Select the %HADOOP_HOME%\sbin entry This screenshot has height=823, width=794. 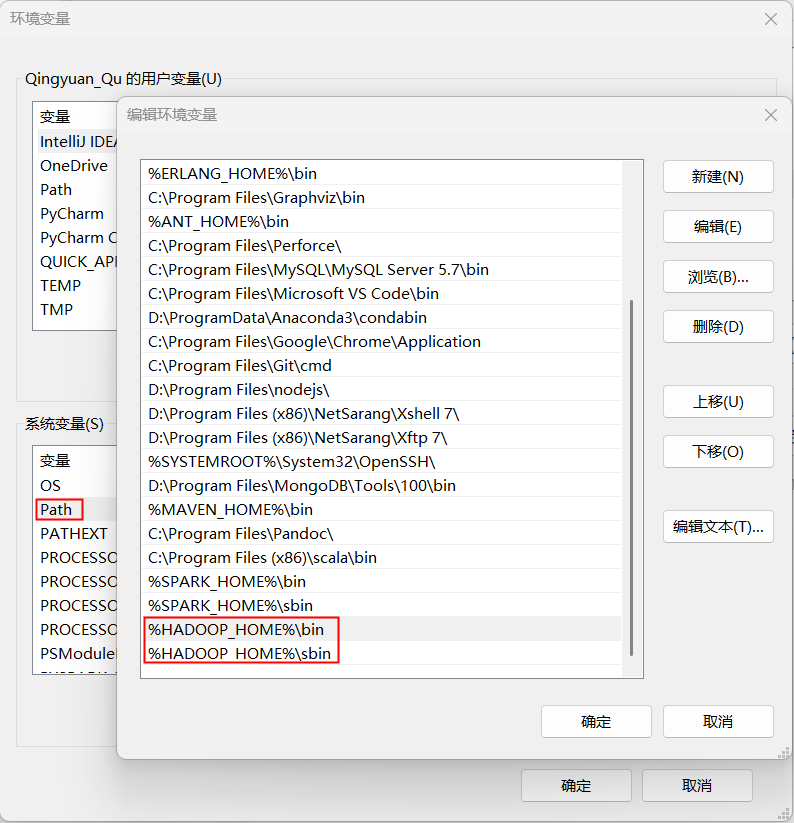(381, 653)
